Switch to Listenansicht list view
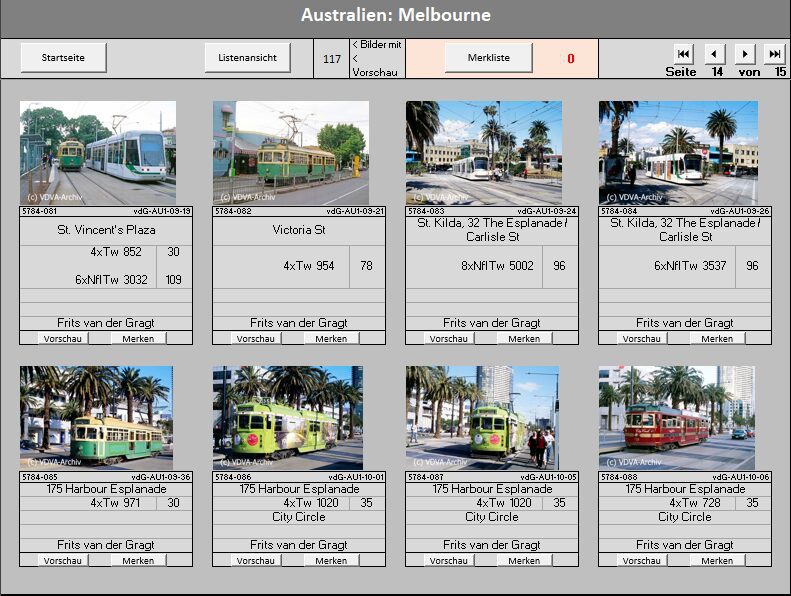Image resolution: width=791 pixels, height=596 pixels. (247, 58)
